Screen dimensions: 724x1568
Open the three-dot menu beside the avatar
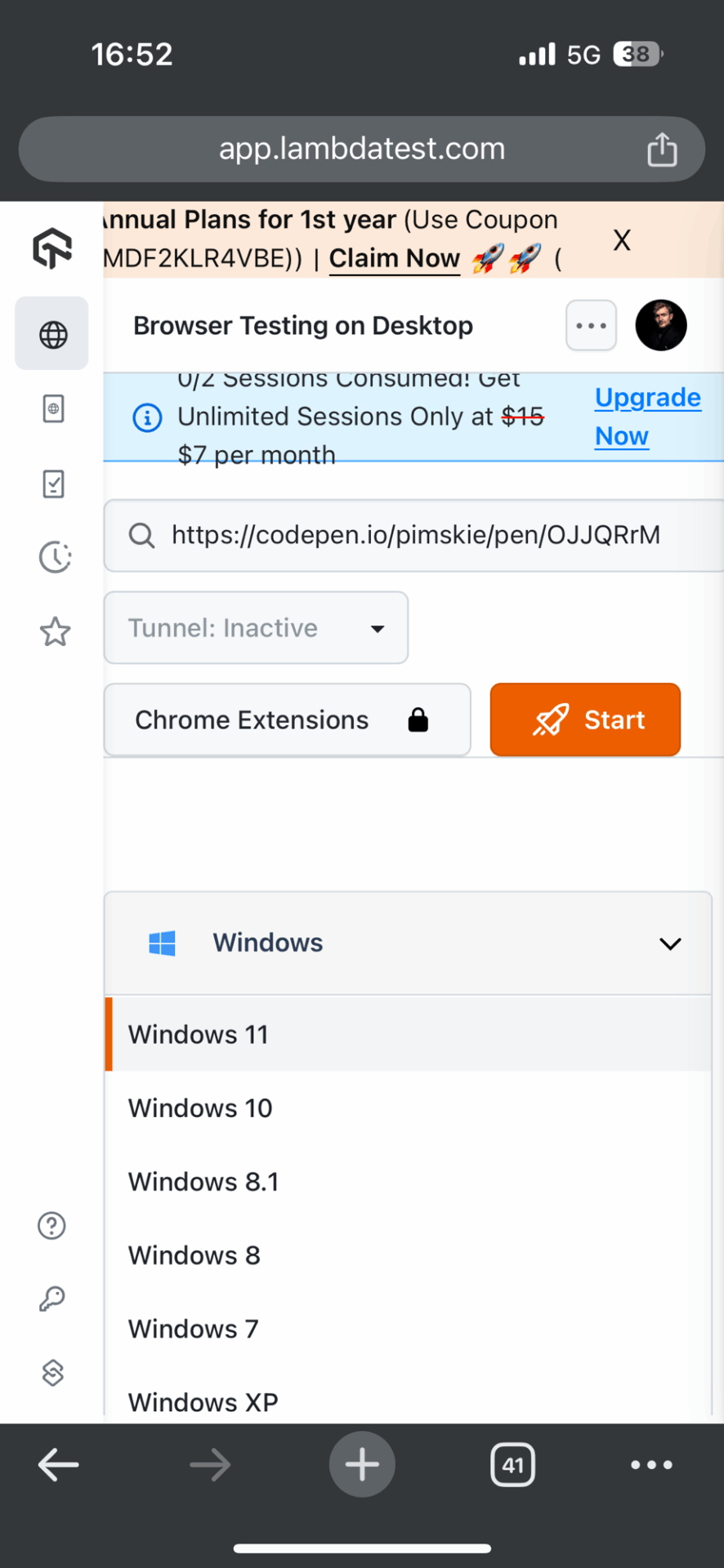coord(591,326)
